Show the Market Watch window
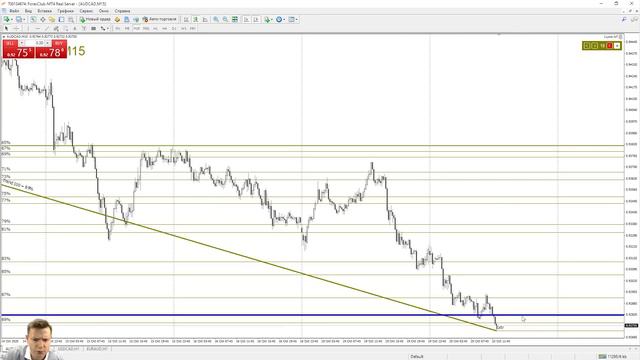The width and height of the screenshot is (640, 360). click(x=33, y=19)
